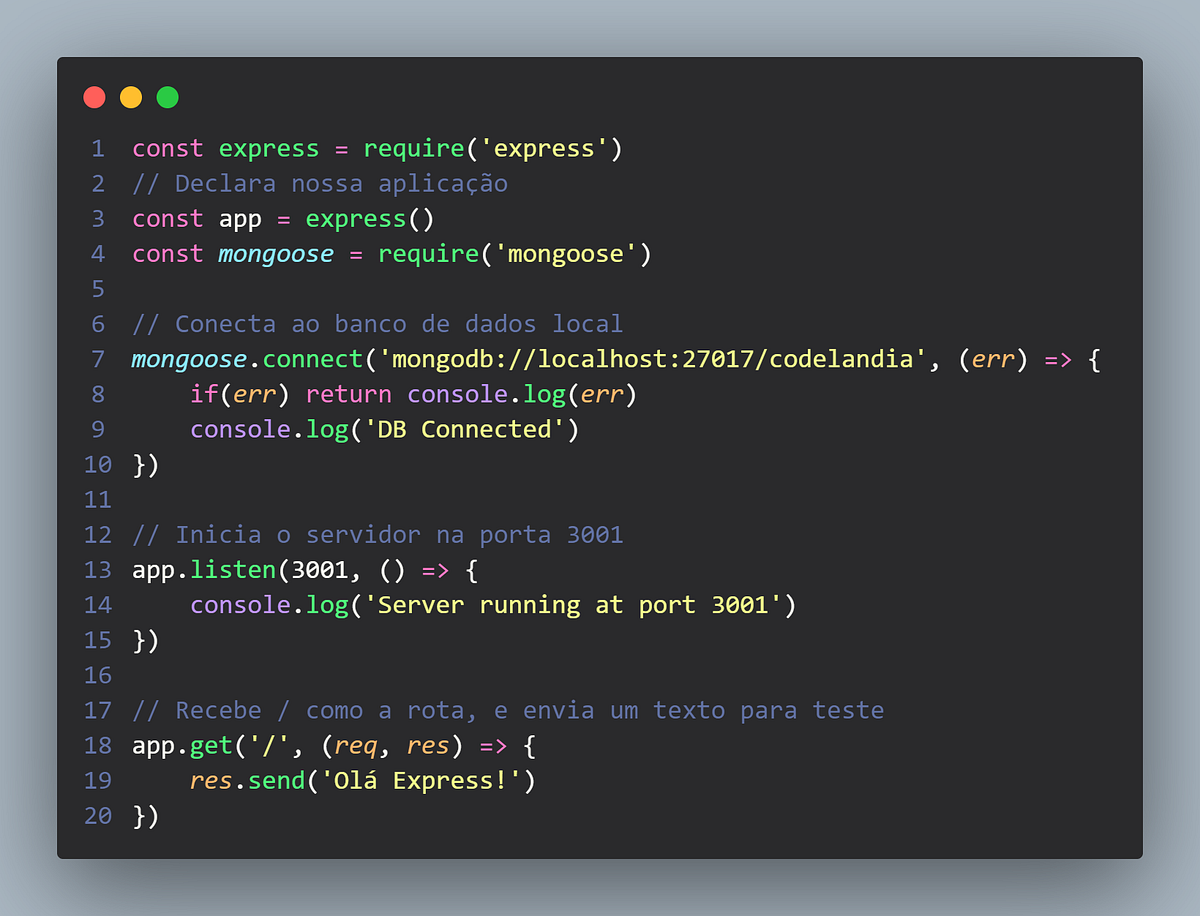Viewport: 1200px width, 916px height.
Task: Click the comment about 'Recebe / como a rota'
Action: [508, 711]
